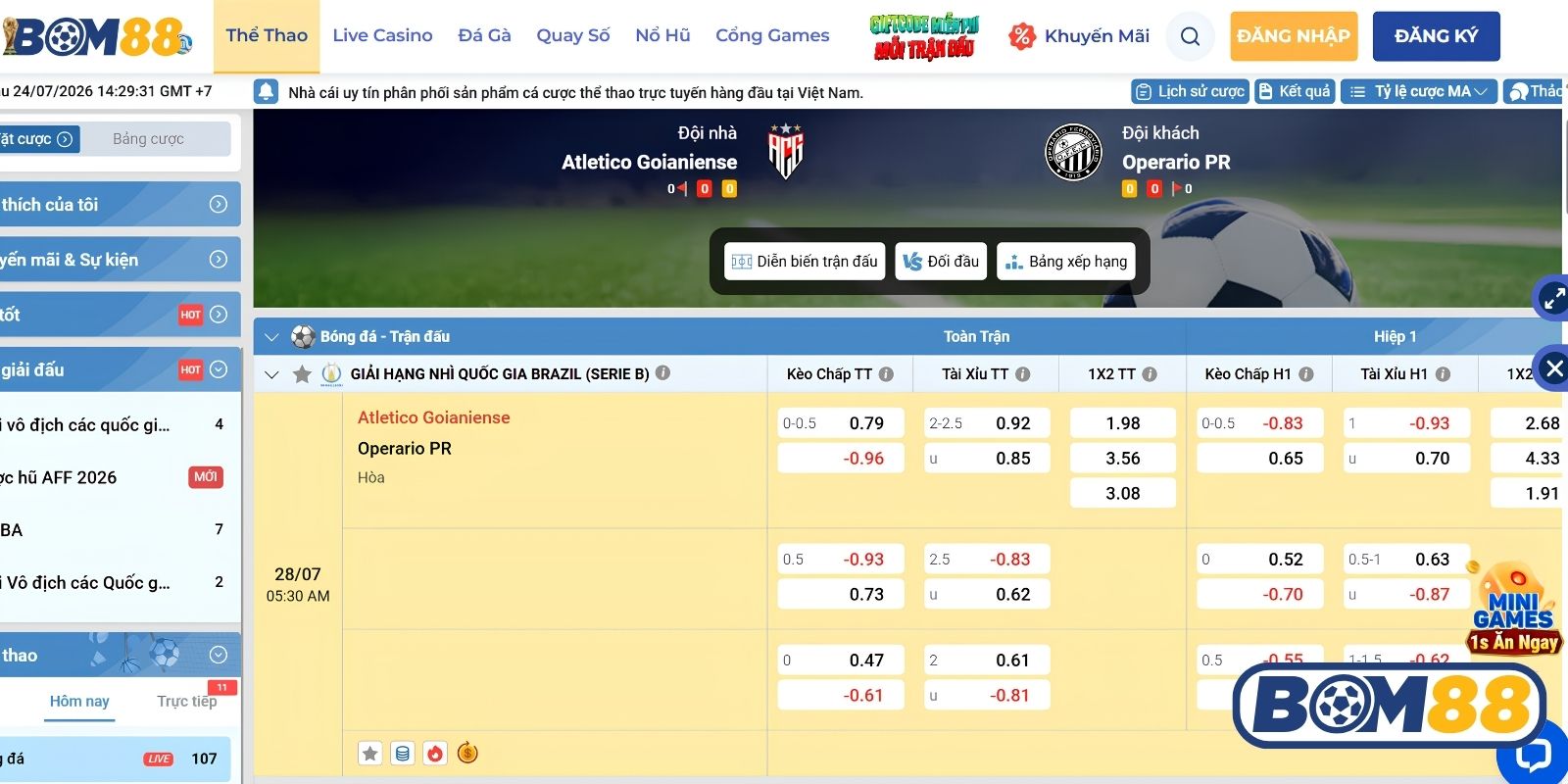
Task: Click the dollar coin icon below match
Action: tap(467, 754)
